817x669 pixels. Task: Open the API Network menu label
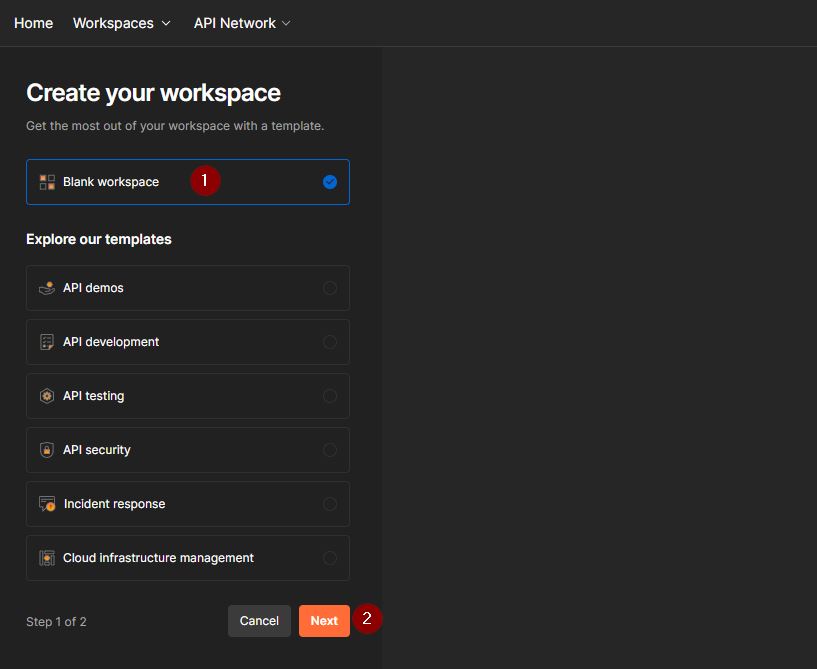[x=234, y=23]
